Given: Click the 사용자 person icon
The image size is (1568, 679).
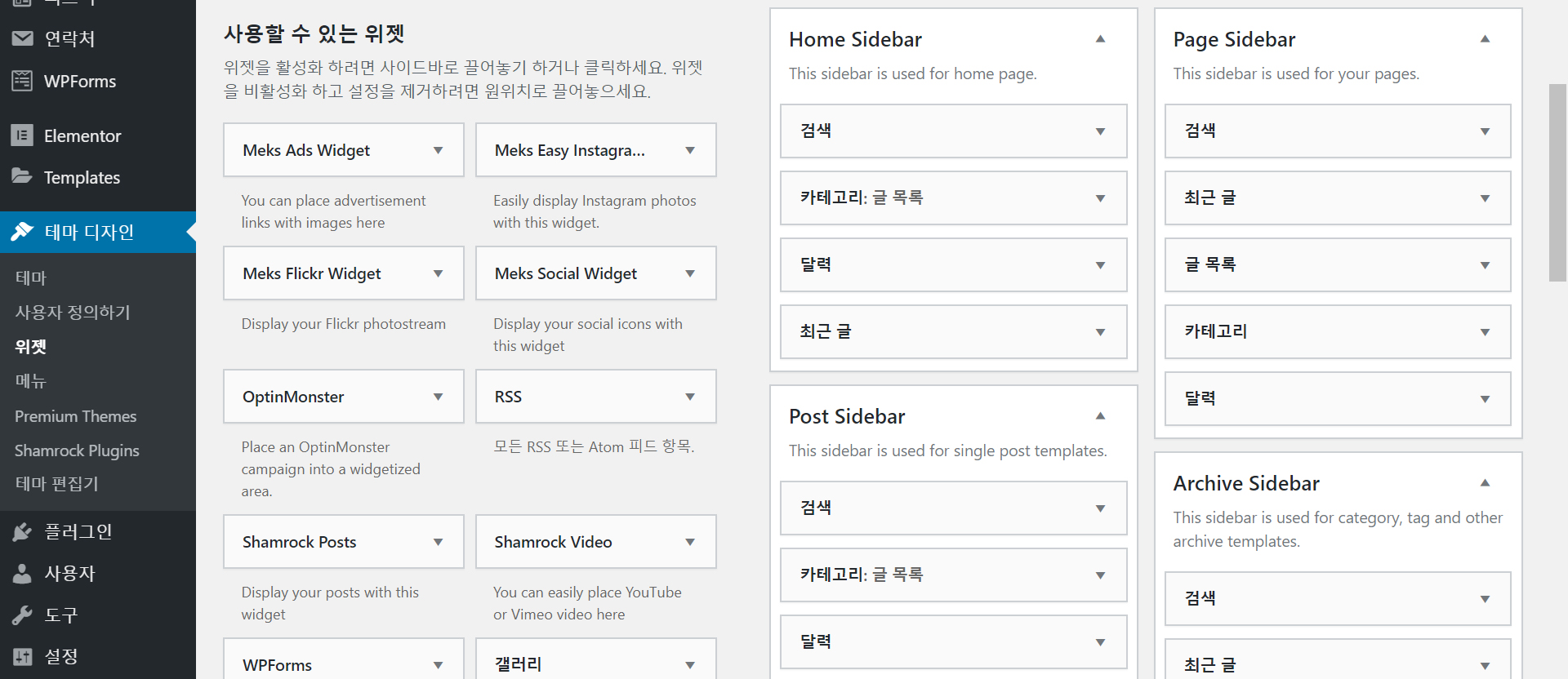Looking at the screenshot, I should click(x=22, y=574).
